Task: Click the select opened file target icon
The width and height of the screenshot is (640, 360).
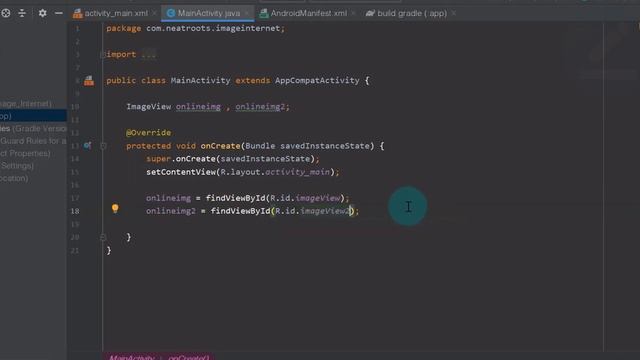Action: pyautogui.click(x=6, y=13)
